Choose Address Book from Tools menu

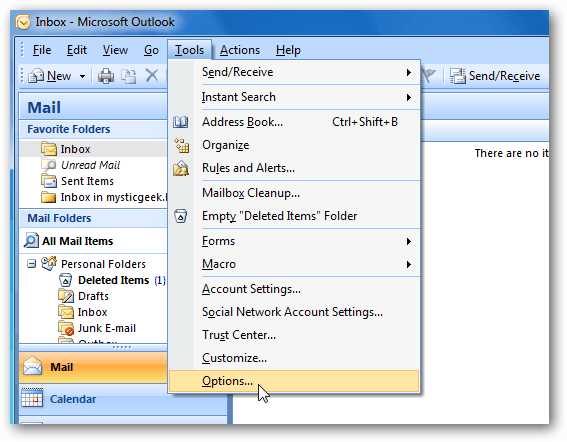point(294,122)
